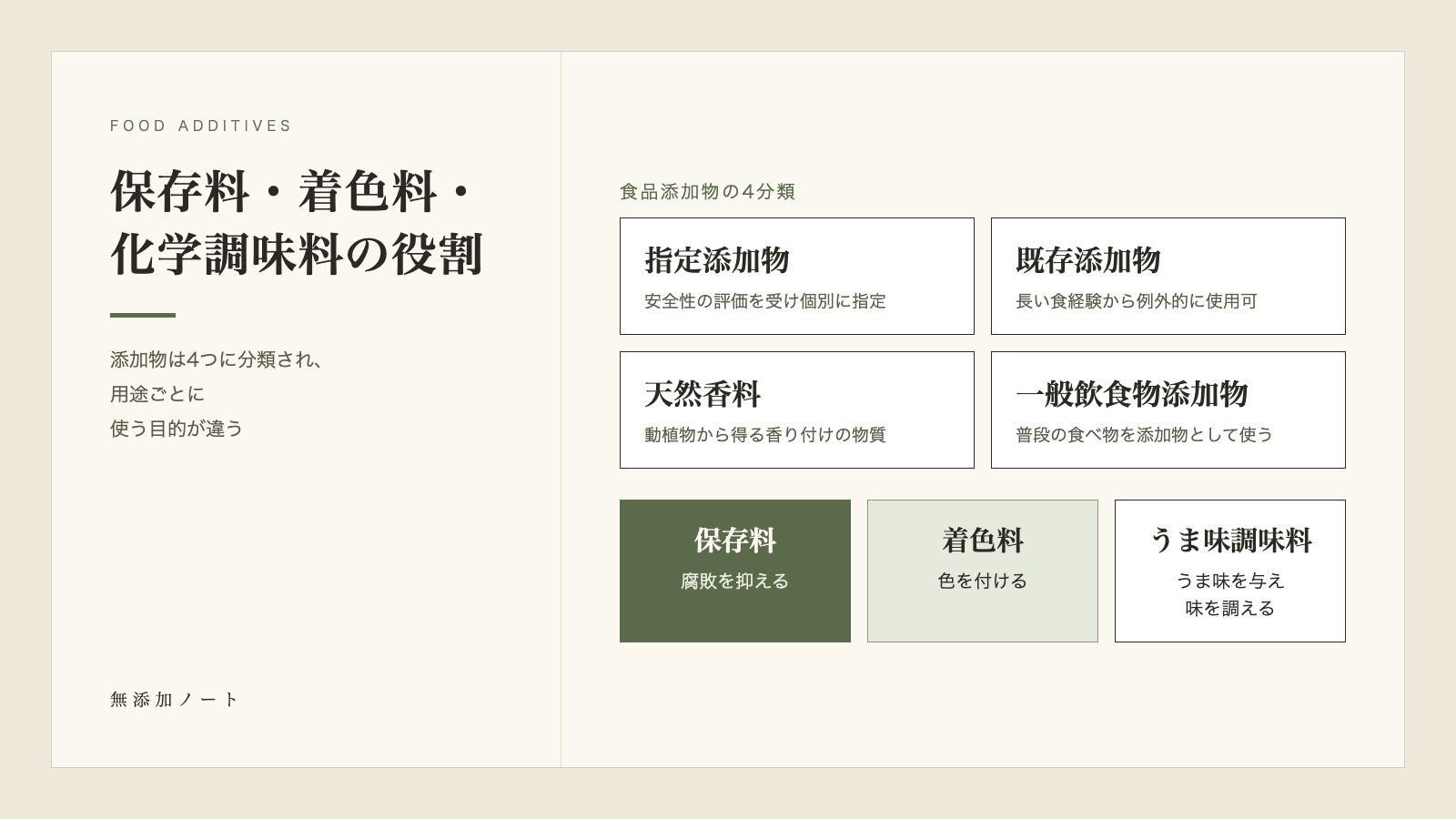Click the caption line 味を調える
Viewport: 1456px width, 819px height.
click(1230, 608)
